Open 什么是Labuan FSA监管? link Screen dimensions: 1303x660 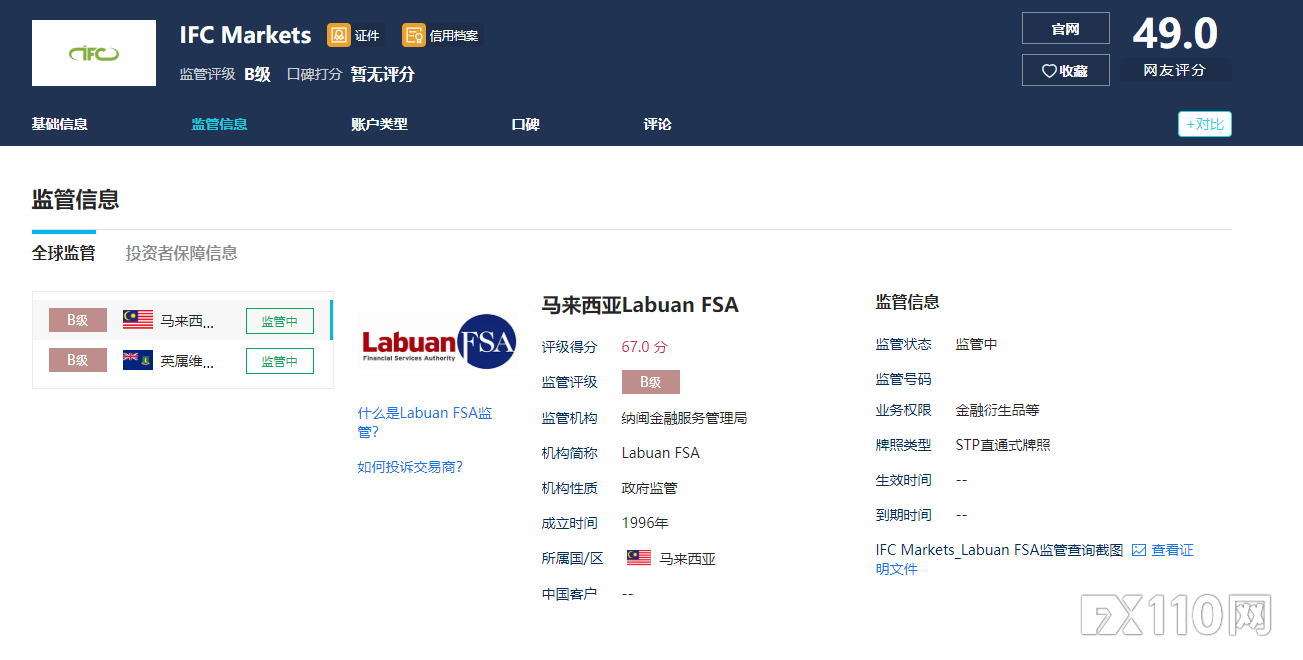tap(425, 422)
